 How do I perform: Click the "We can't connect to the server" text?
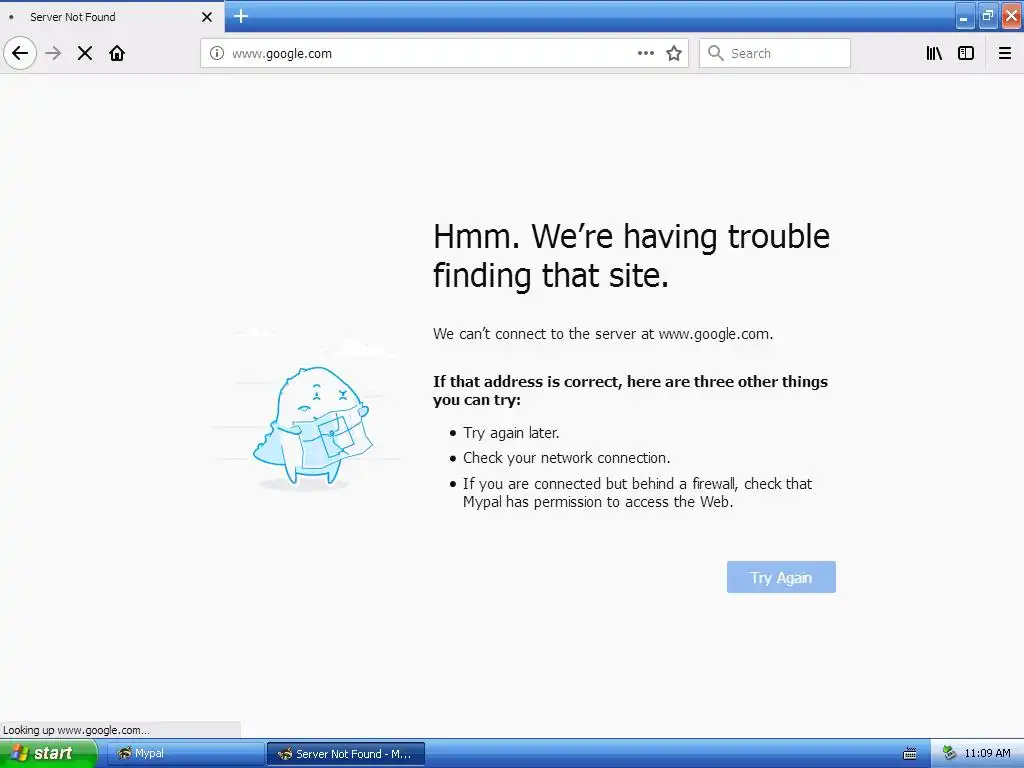[x=603, y=334]
